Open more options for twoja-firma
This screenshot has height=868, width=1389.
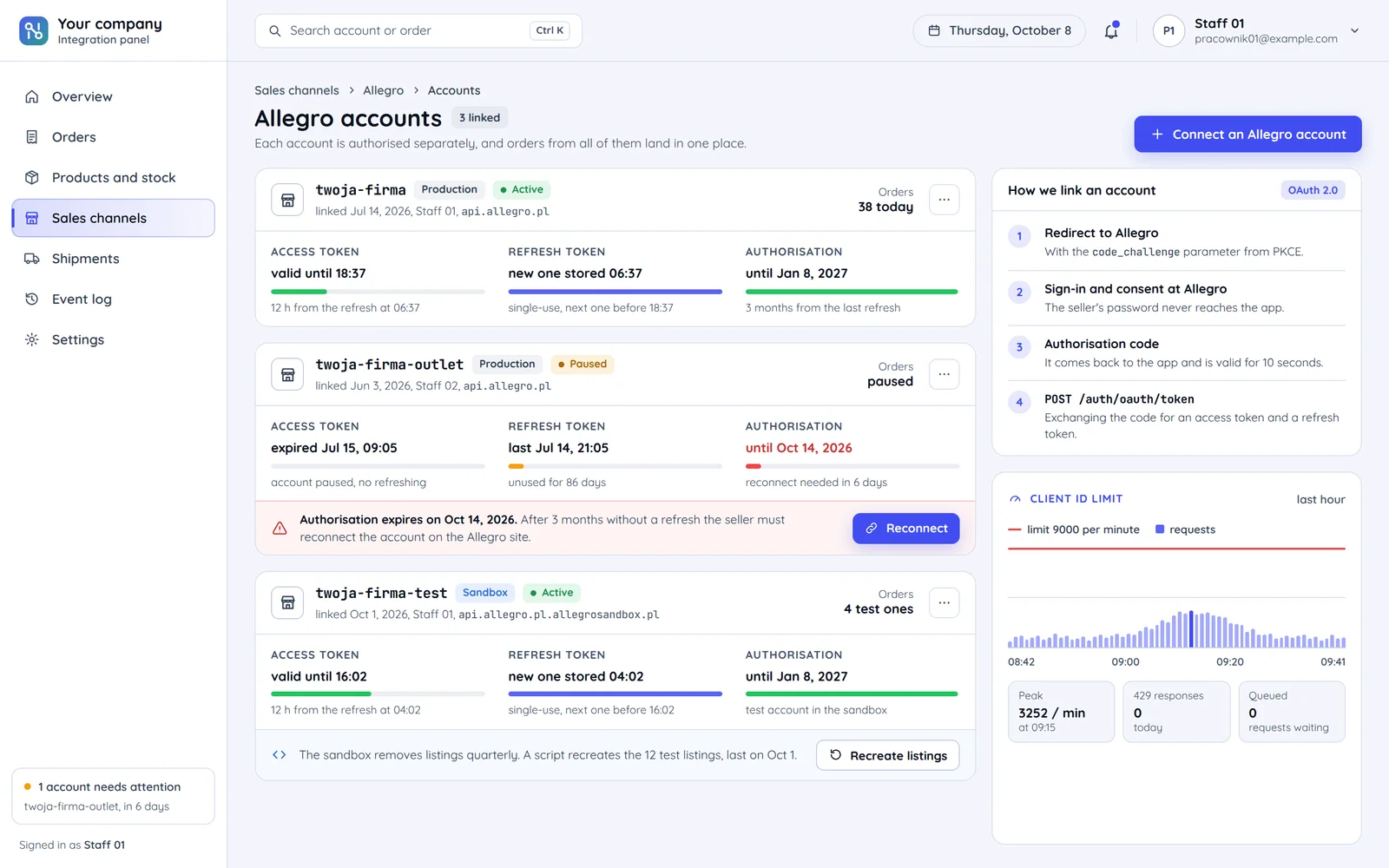pos(944,200)
